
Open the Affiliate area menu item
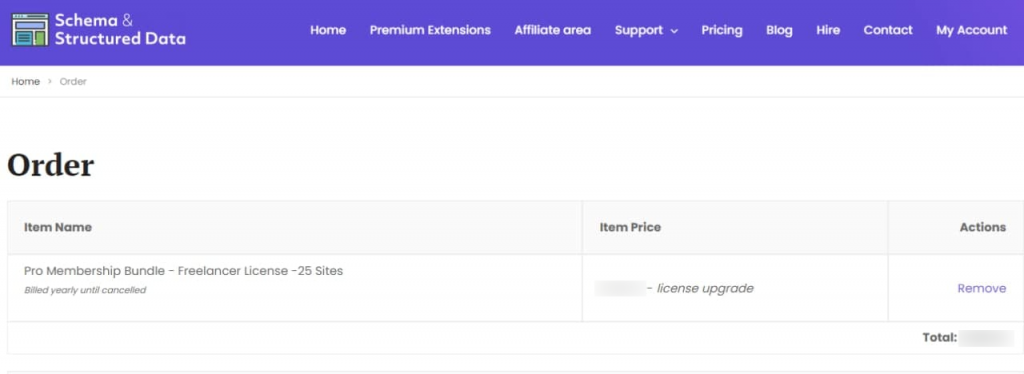pos(552,30)
